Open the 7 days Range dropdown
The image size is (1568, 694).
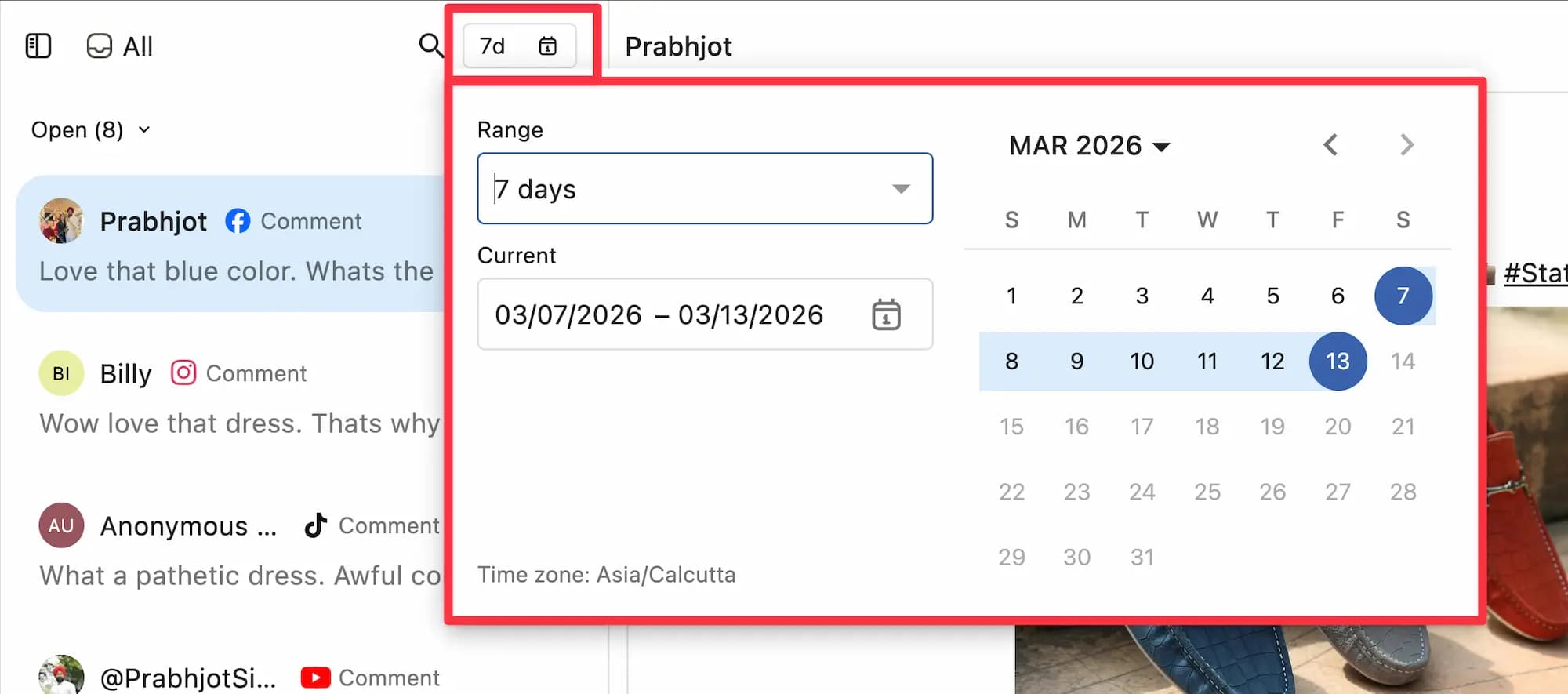click(901, 189)
